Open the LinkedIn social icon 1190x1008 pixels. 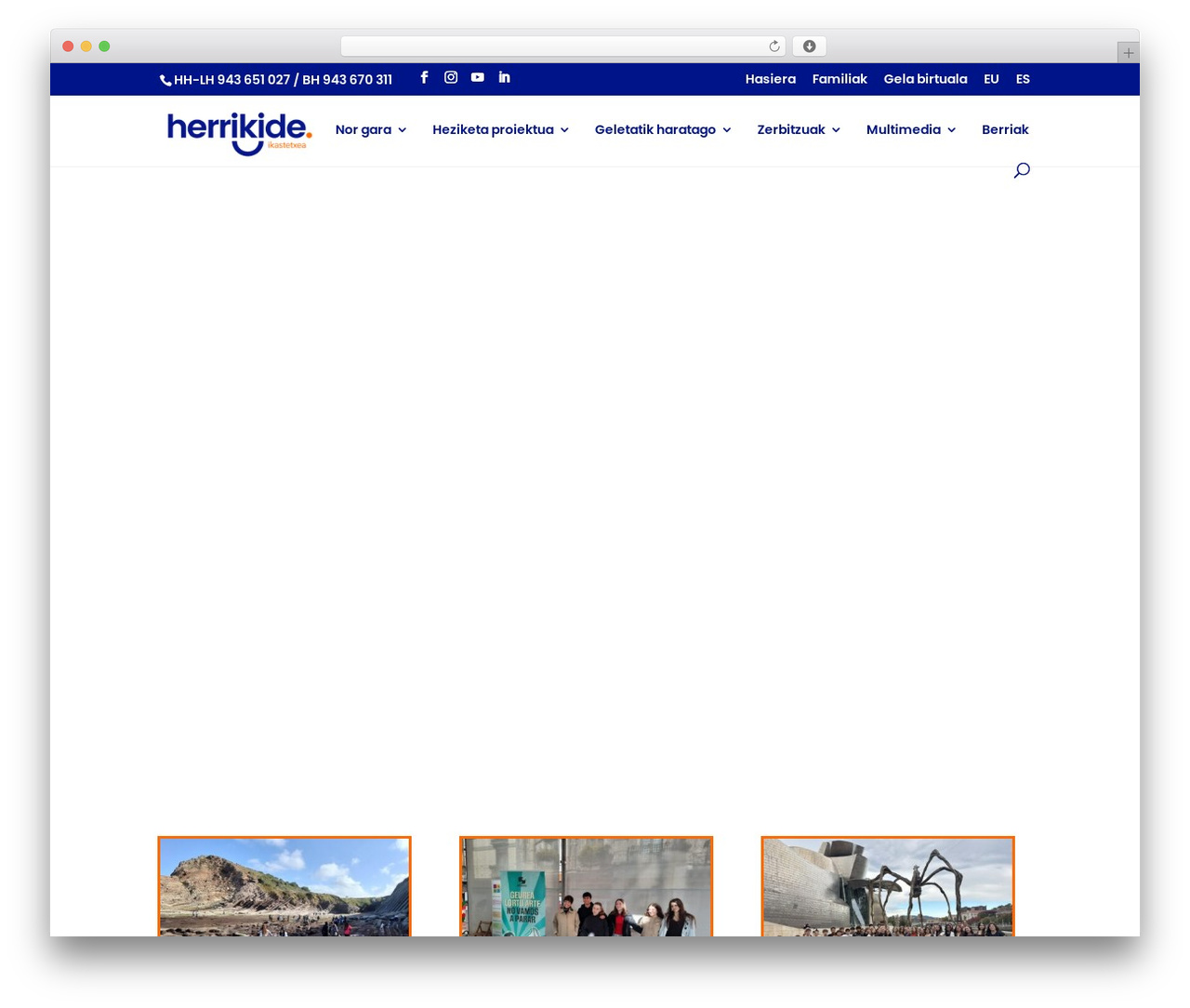click(x=504, y=77)
